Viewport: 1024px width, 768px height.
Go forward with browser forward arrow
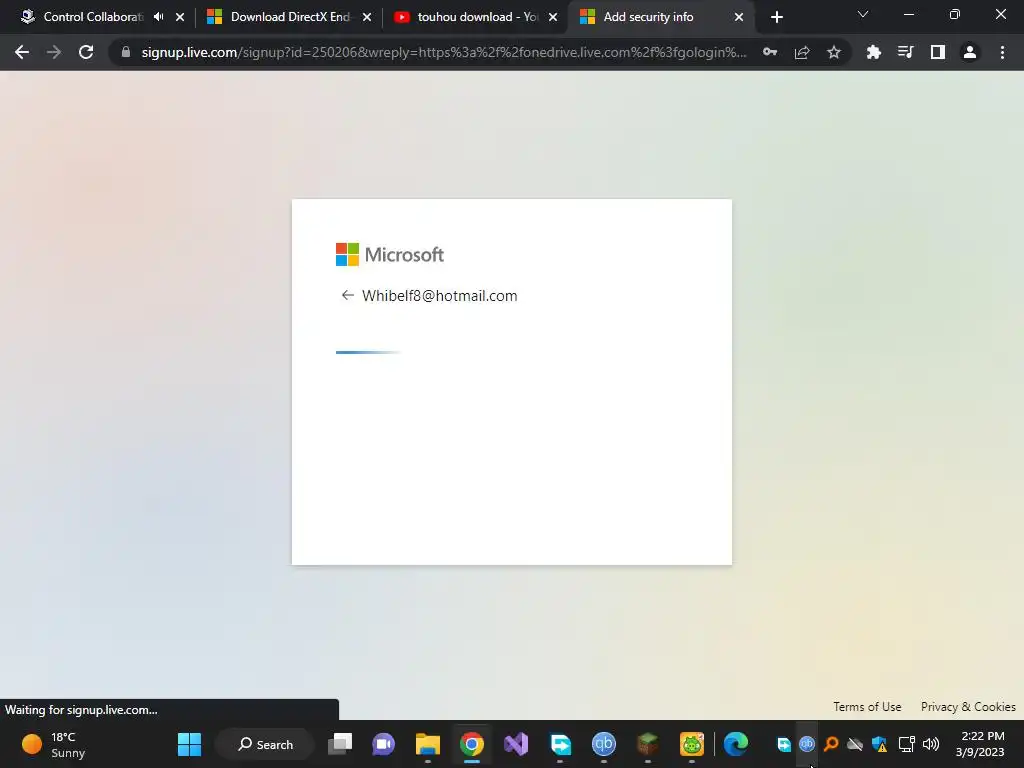tap(54, 52)
